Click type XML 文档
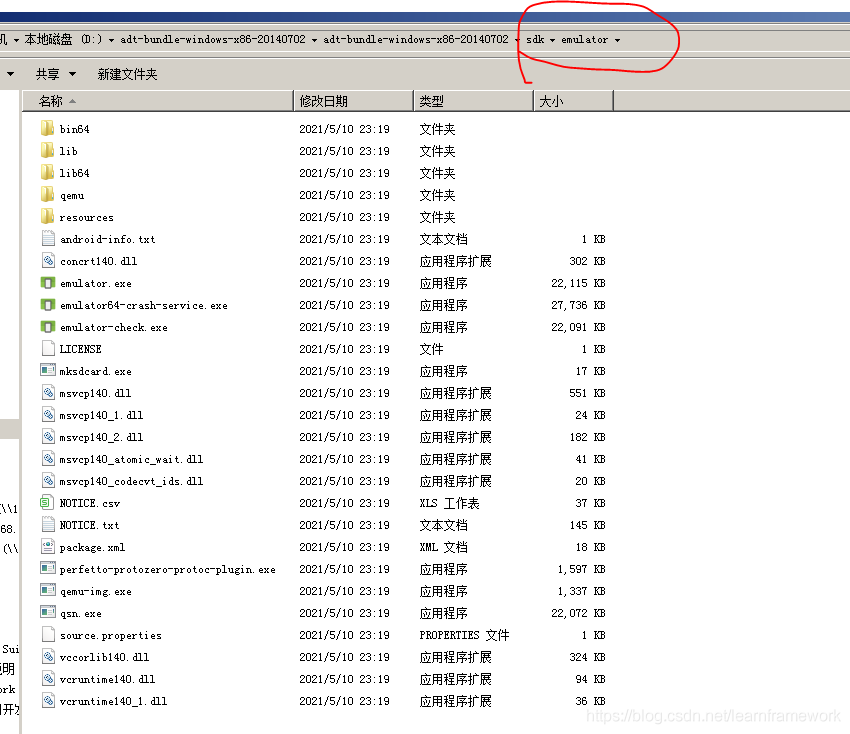The height and width of the screenshot is (734, 850). pyautogui.click(x=443, y=548)
